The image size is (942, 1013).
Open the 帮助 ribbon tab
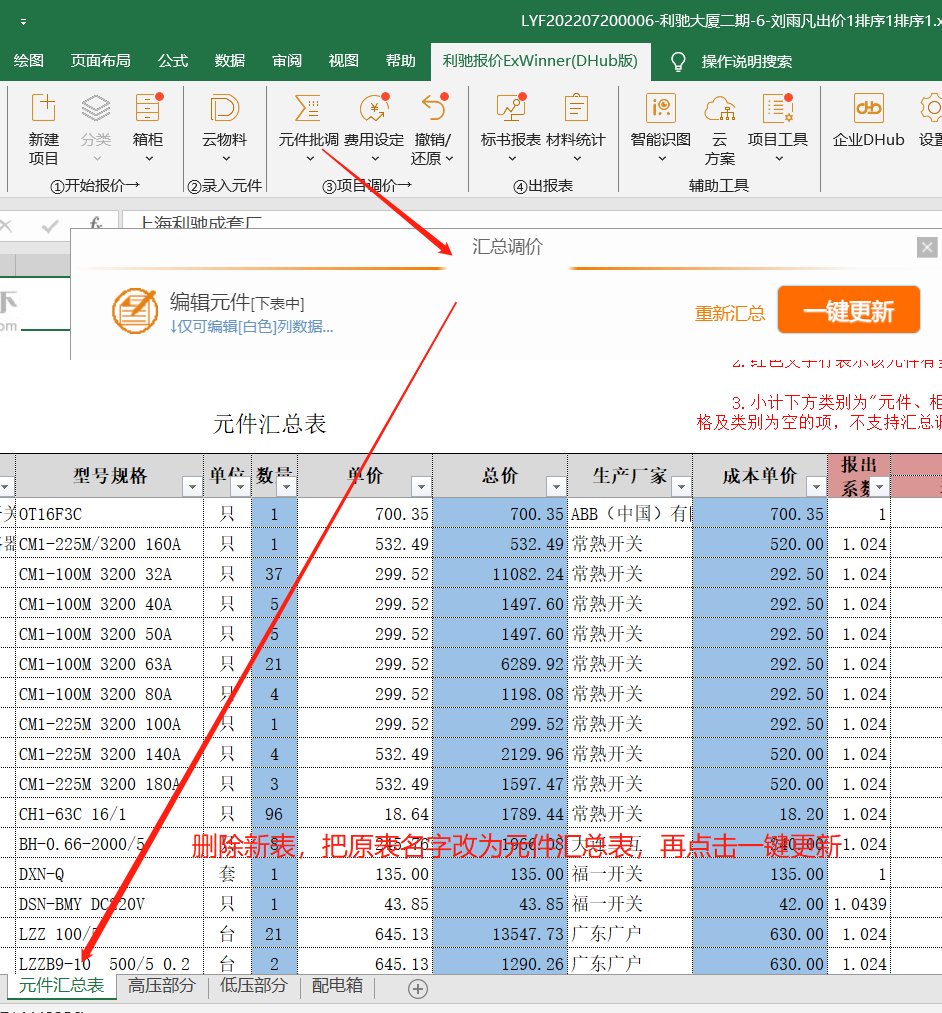click(401, 61)
